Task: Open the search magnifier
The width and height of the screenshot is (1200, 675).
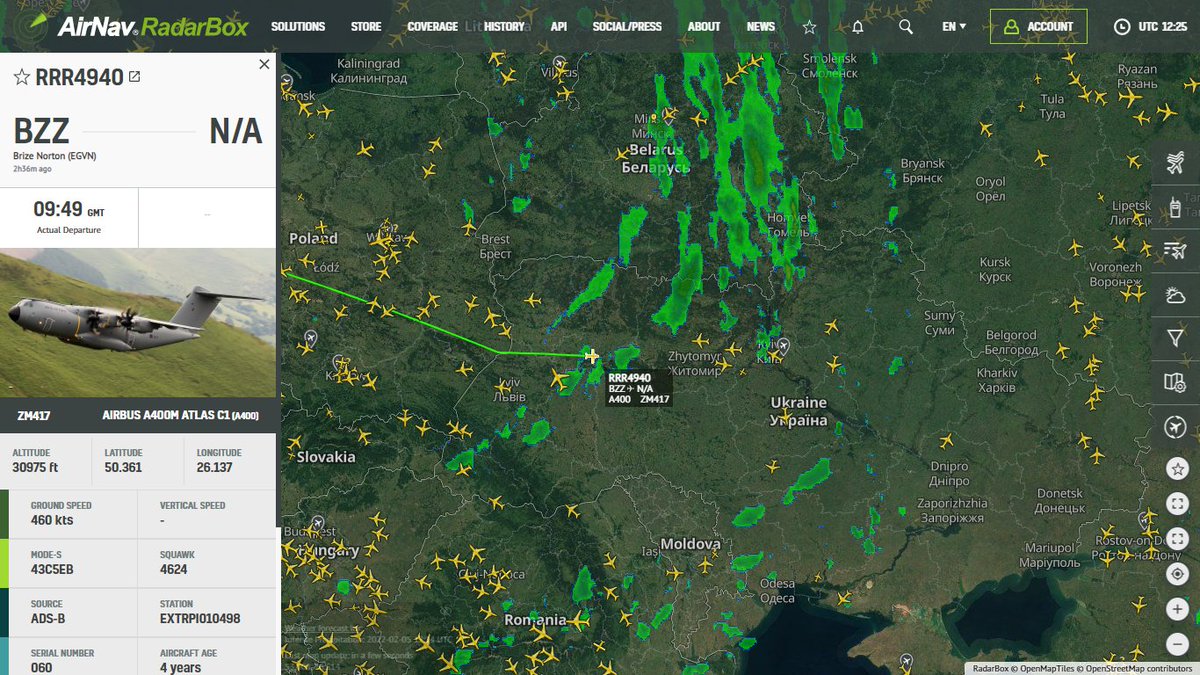Action: (x=906, y=27)
